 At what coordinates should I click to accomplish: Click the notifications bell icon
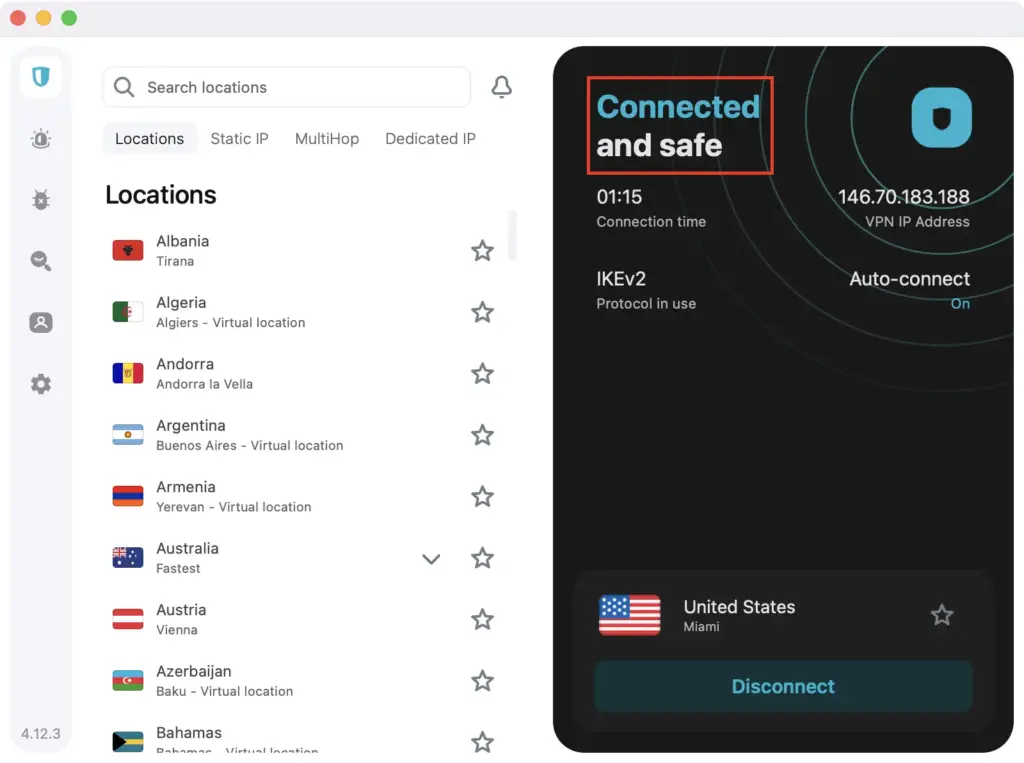tap(502, 88)
